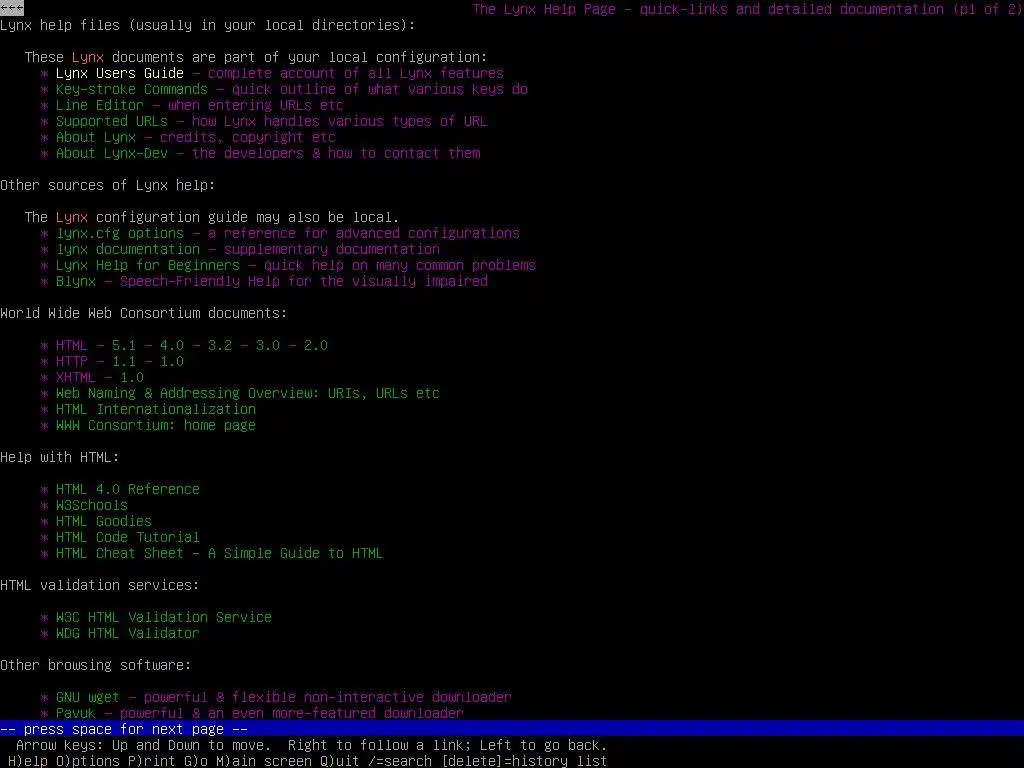This screenshot has height=768, width=1024.
Task: Open the HTML 3.2 version link
Action: 219,345
